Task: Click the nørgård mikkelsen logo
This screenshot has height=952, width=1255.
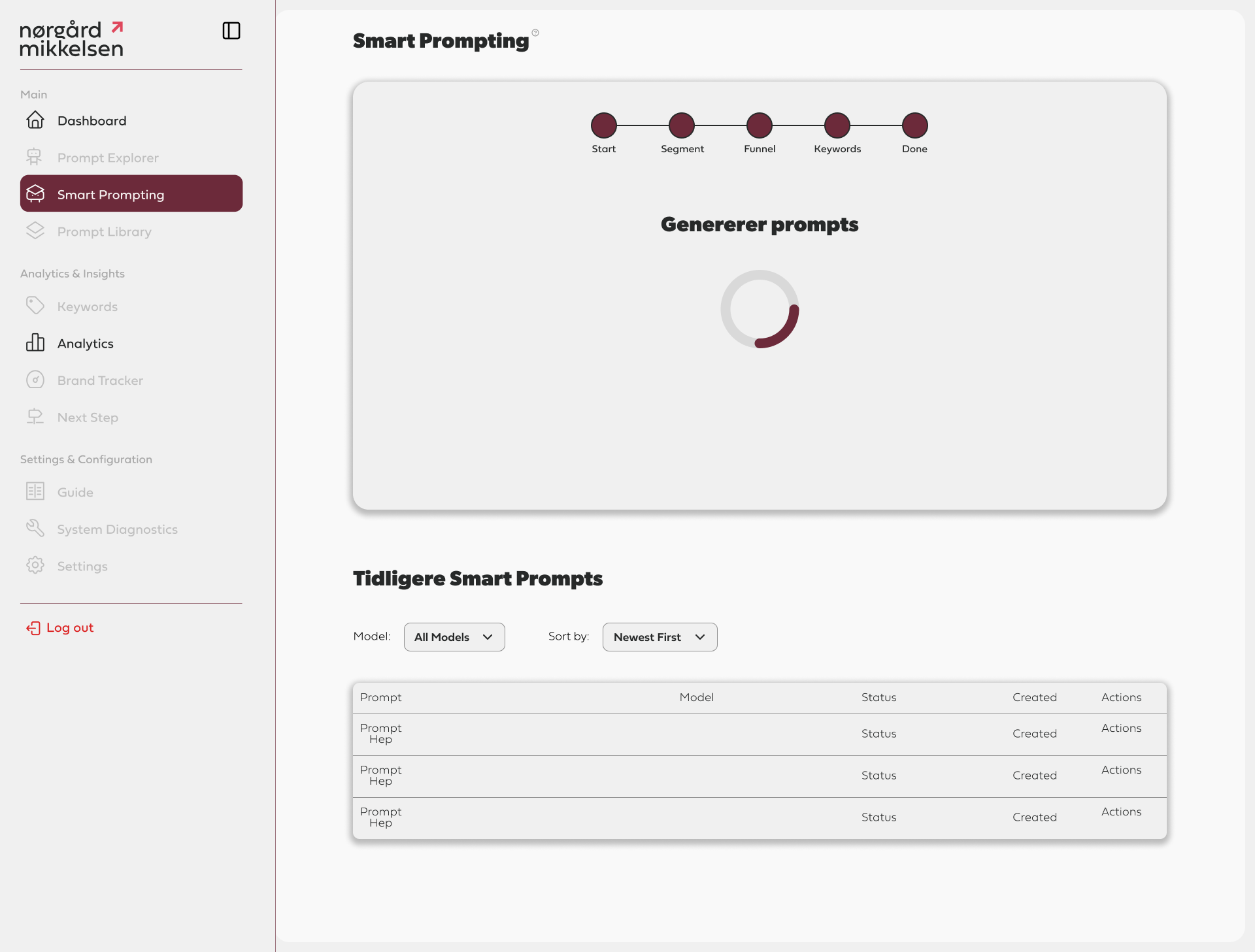Action: (71, 39)
